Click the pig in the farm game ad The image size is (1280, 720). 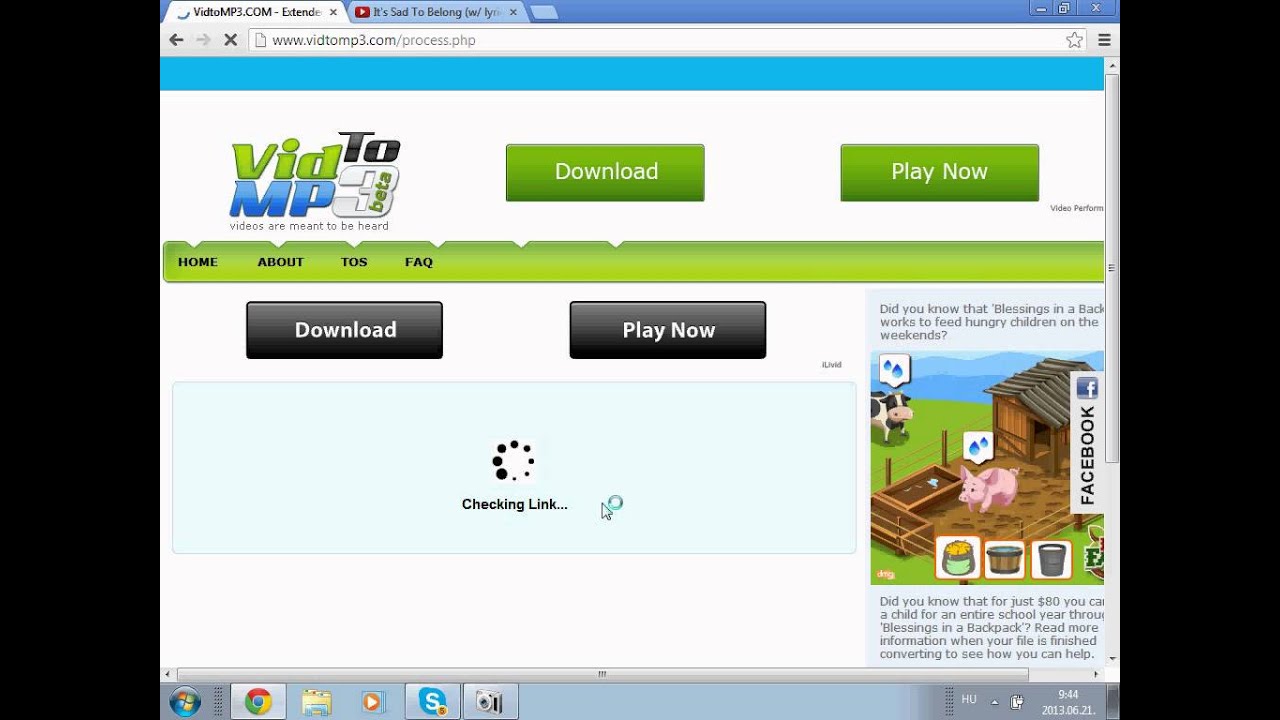(988, 487)
